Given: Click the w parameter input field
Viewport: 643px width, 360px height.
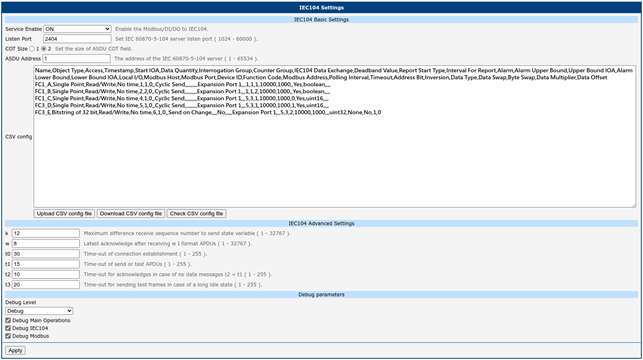Looking at the screenshot, I should pyautogui.click(x=46, y=244).
